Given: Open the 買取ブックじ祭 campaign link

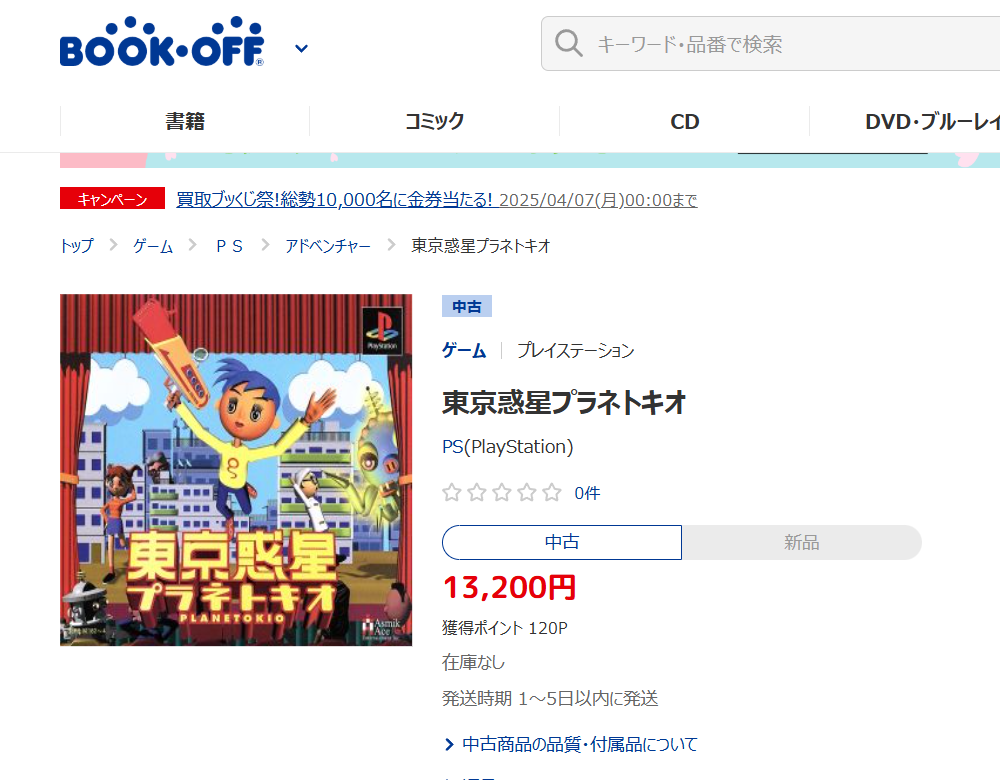Looking at the screenshot, I should point(436,200).
